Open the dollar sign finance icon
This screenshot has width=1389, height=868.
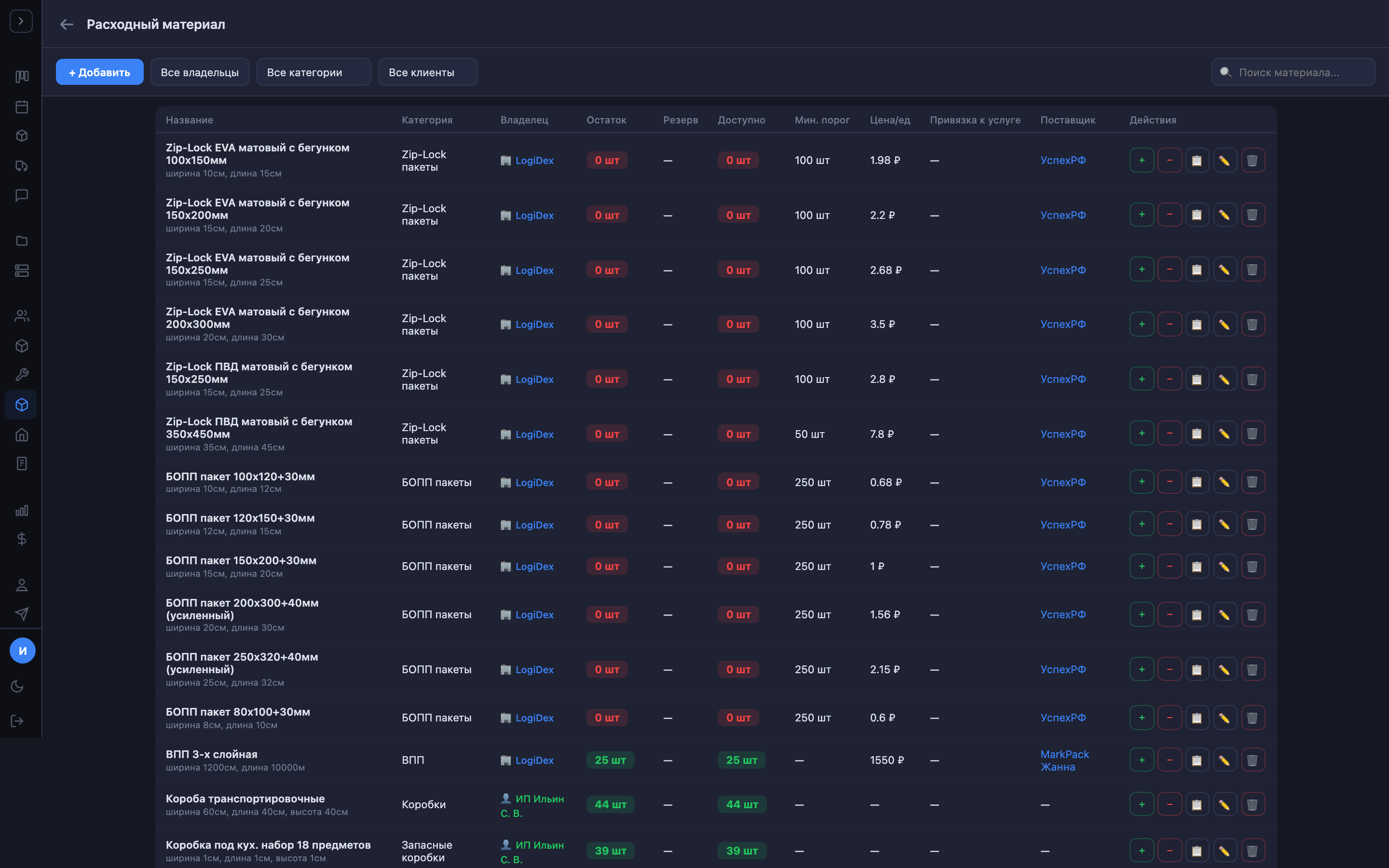click(22, 539)
